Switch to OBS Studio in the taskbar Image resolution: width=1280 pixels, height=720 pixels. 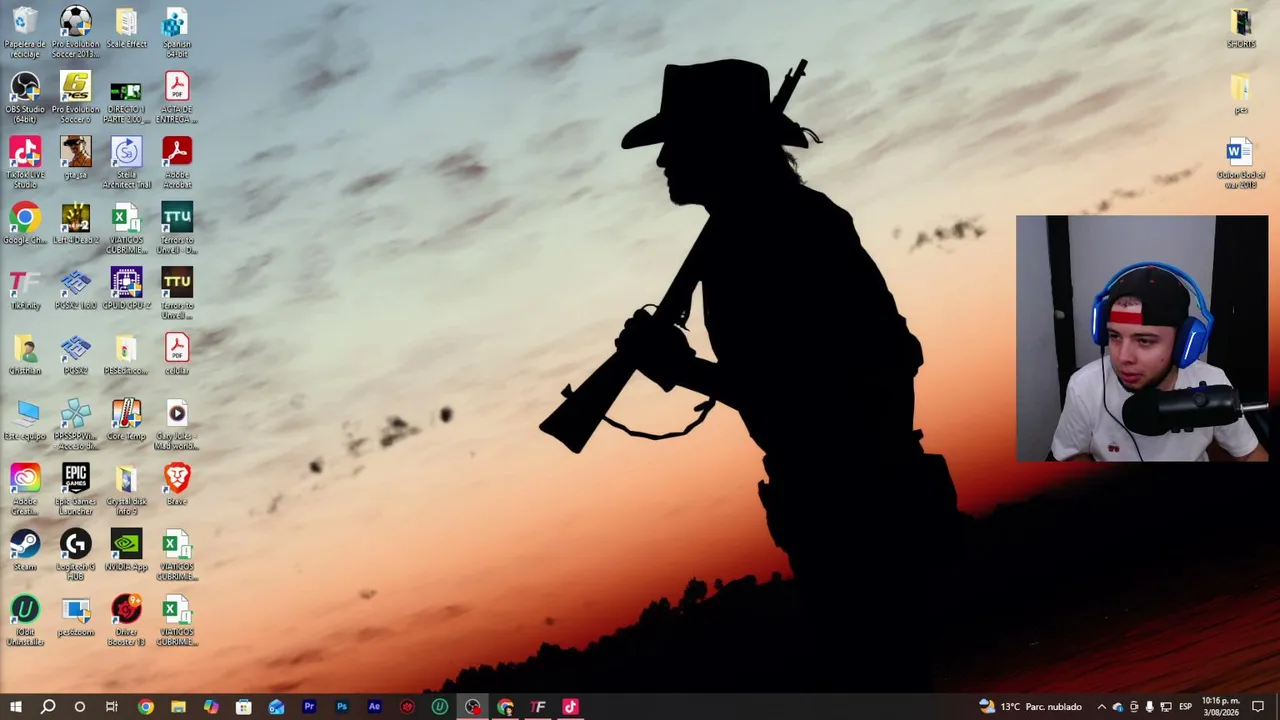pos(472,707)
